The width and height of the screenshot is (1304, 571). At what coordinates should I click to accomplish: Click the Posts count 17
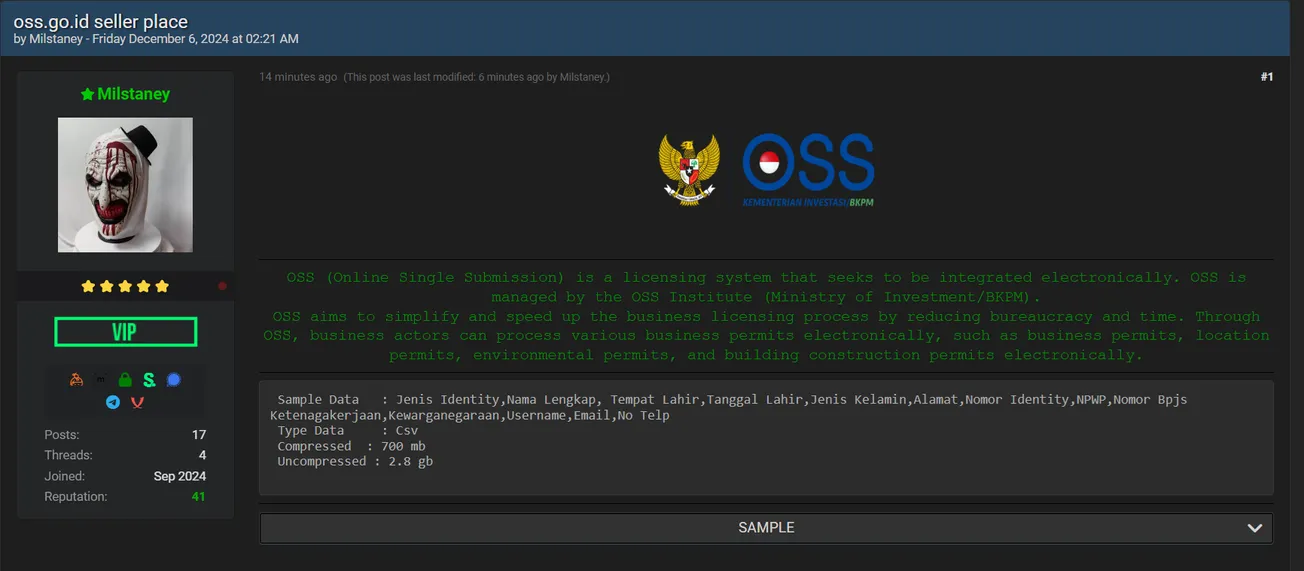click(x=199, y=435)
